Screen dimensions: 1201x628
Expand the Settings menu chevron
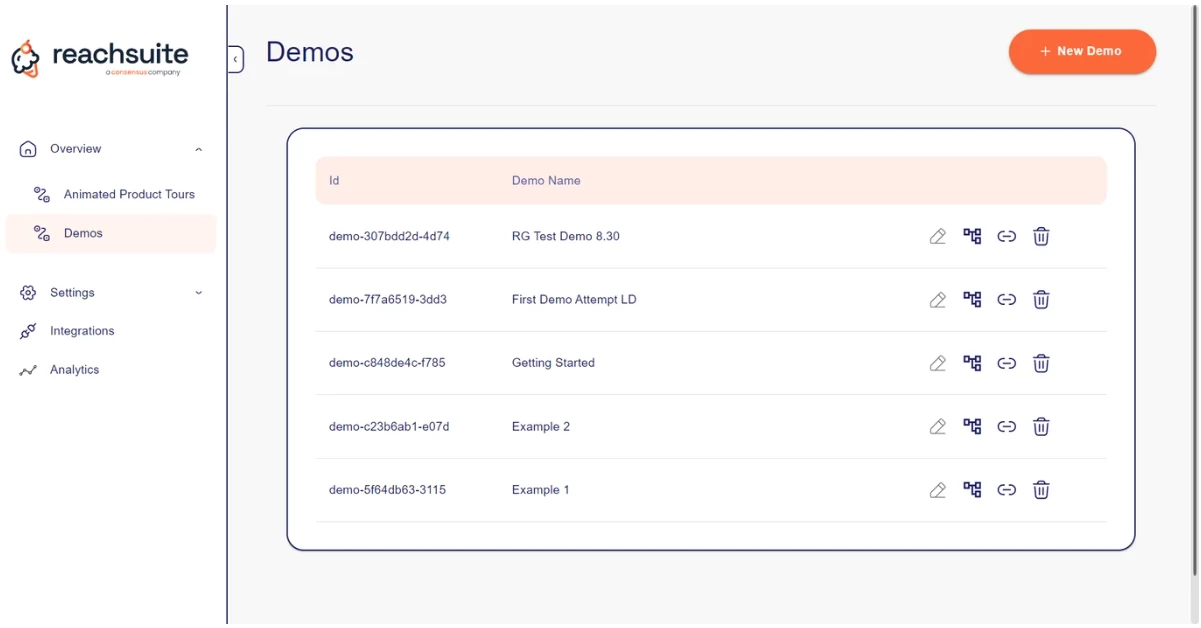[198, 293]
